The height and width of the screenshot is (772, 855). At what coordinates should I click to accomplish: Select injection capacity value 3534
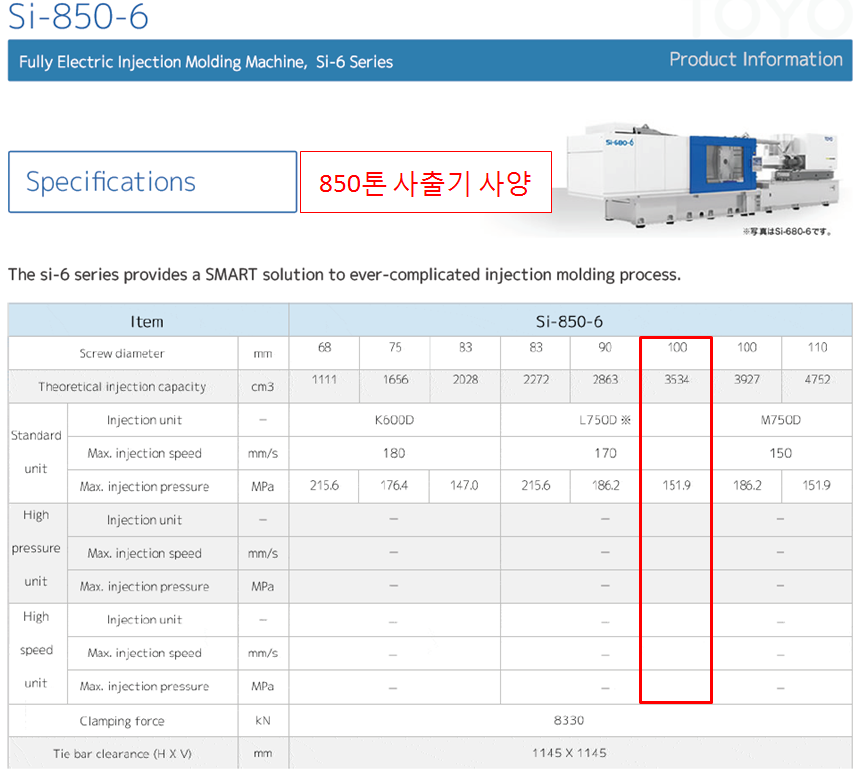[676, 379]
